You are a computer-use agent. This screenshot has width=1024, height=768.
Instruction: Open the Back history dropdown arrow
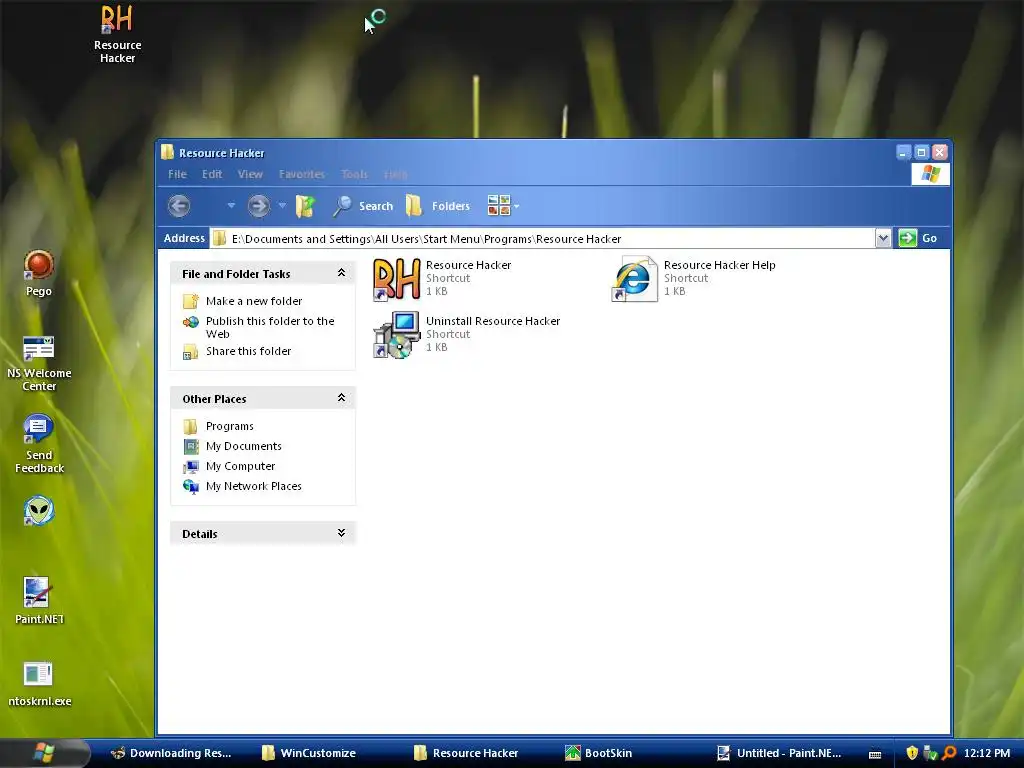coord(231,206)
